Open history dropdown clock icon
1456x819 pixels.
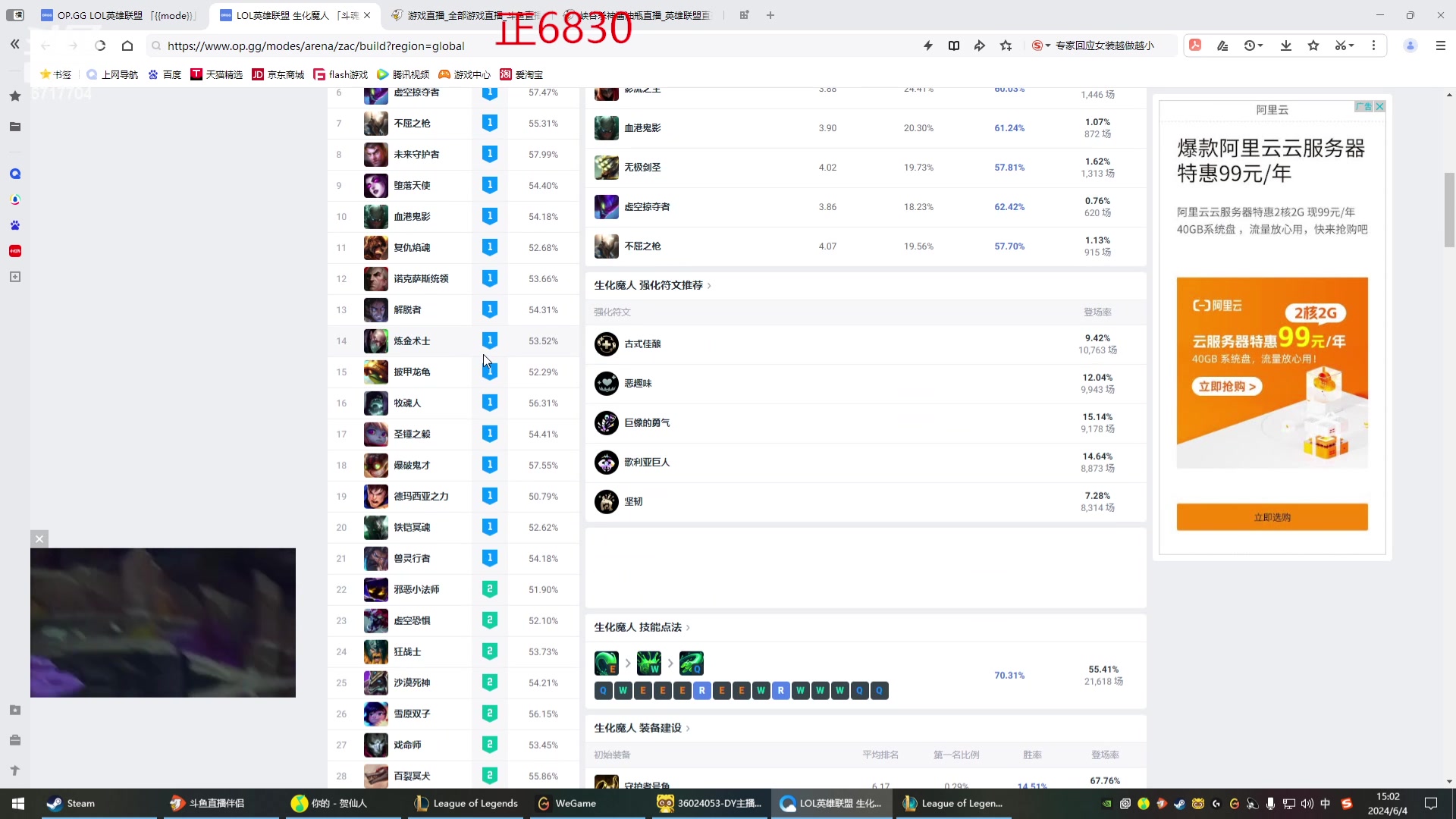click(x=1253, y=45)
